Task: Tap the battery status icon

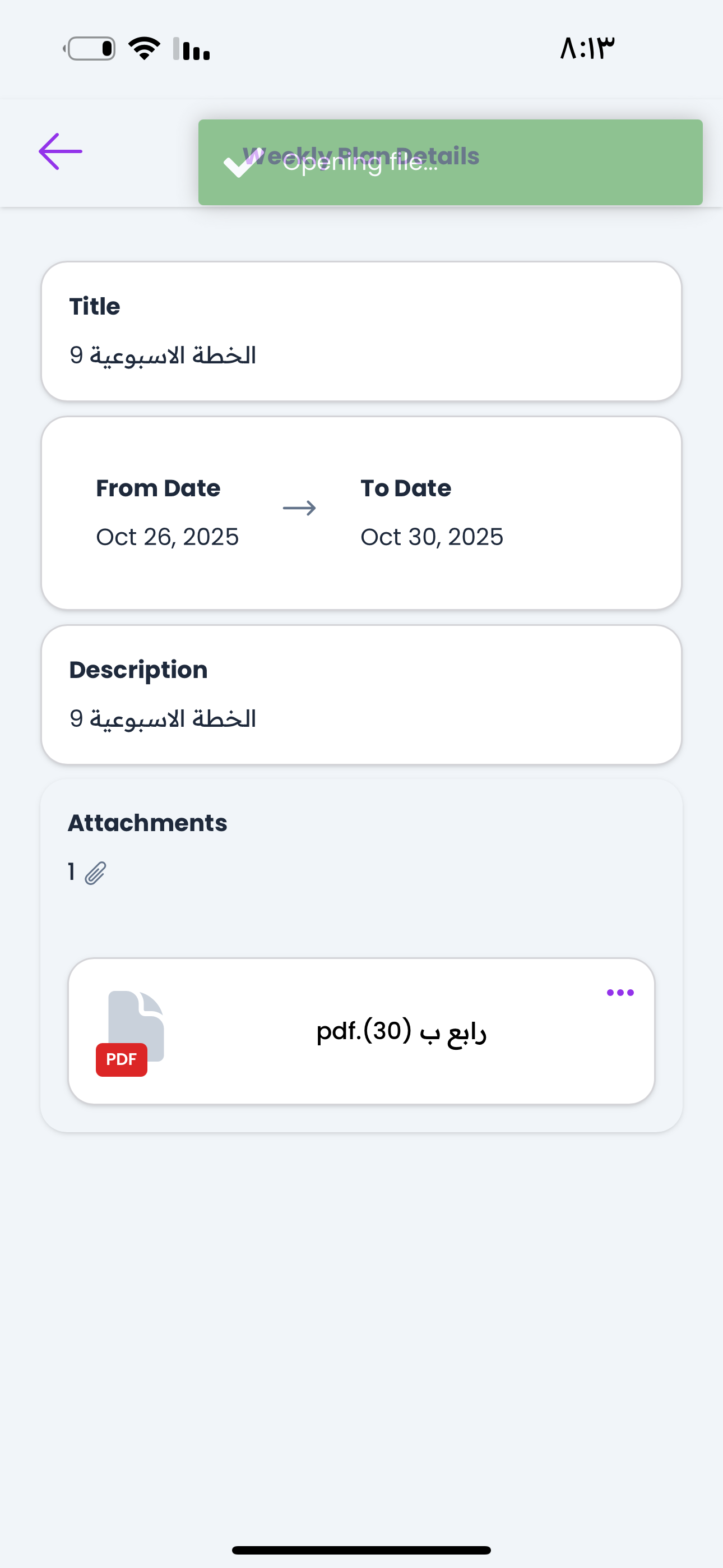Action: (x=90, y=48)
